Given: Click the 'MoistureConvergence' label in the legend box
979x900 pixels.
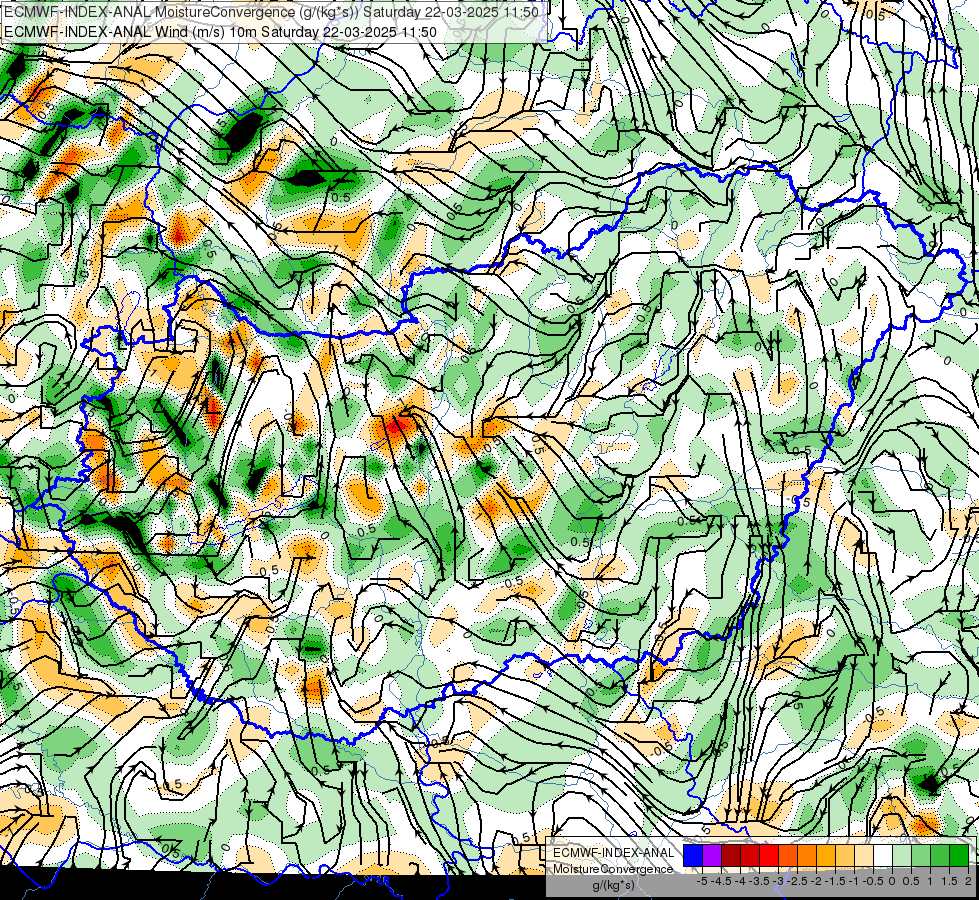Looking at the screenshot, I should (x=612, y=869).
